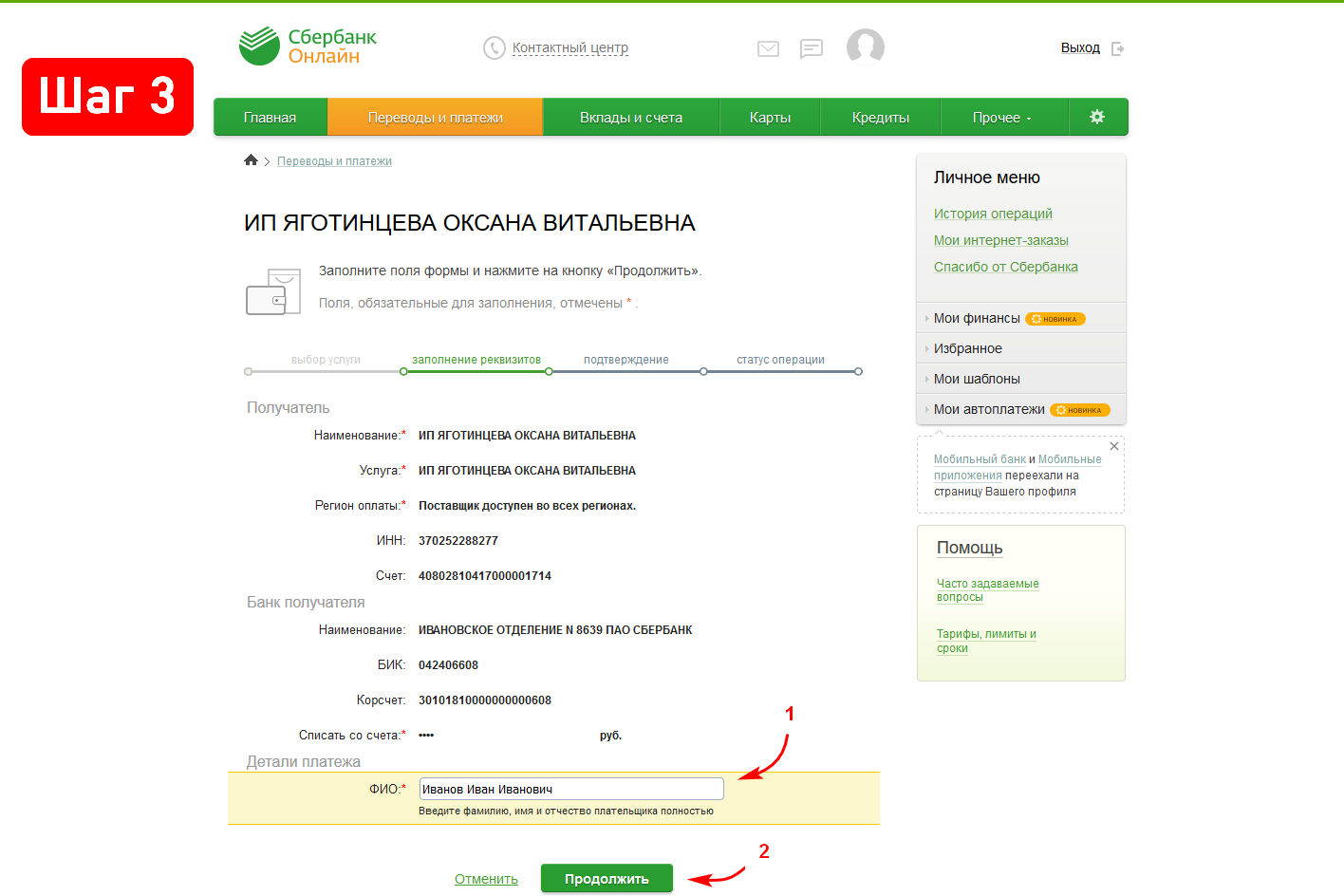Screen dimensions: 1344x896
Task: Click the phone icon beside Контактный центр
Action: (494, 47)
